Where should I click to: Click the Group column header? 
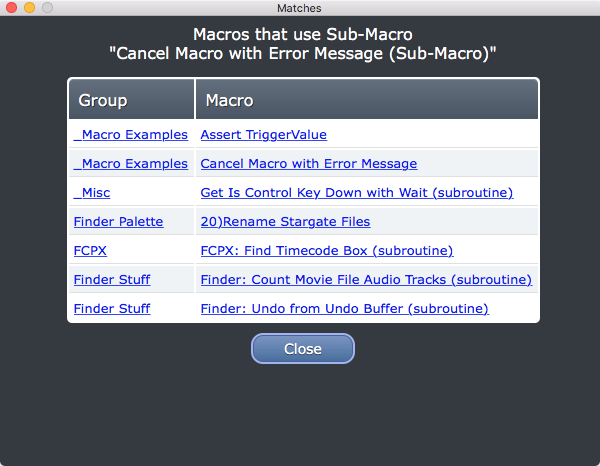click(131, 99)
